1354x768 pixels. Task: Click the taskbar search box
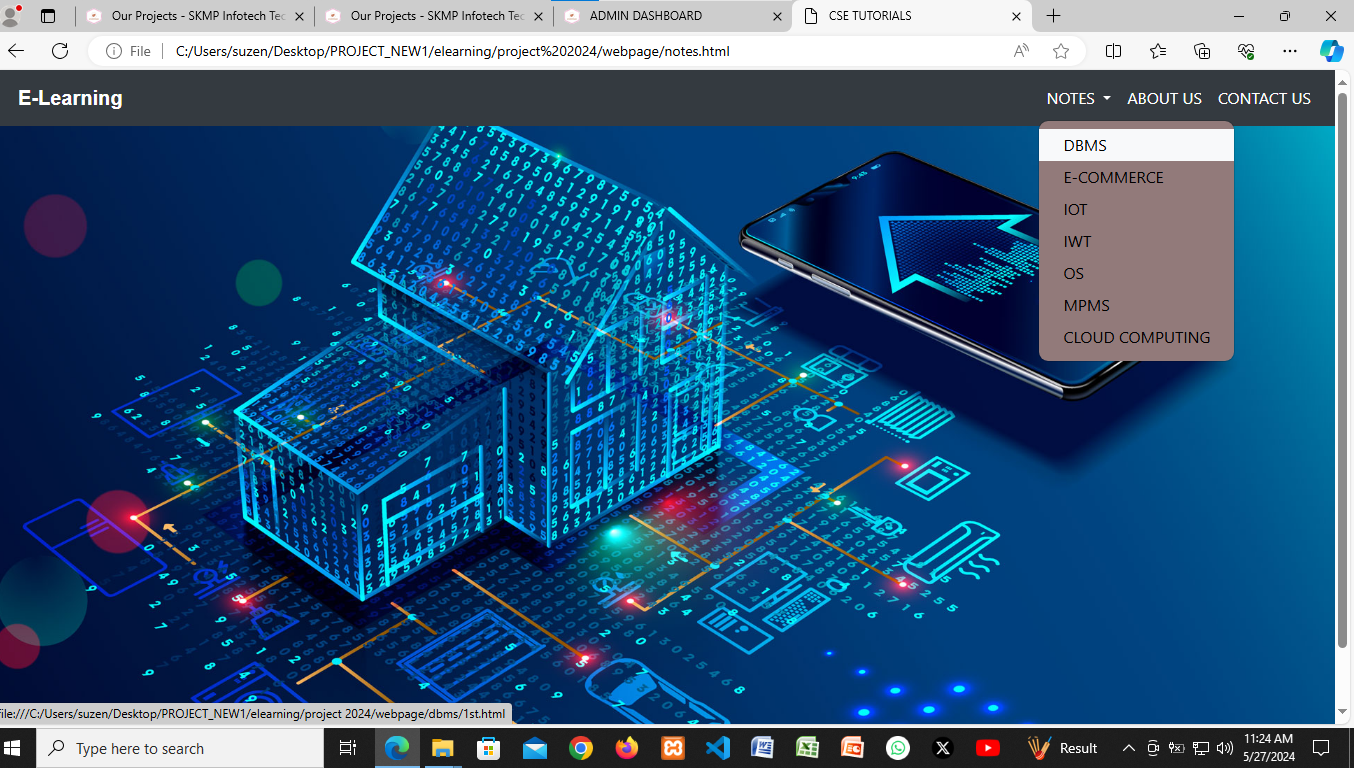click(x=180, y=748)
